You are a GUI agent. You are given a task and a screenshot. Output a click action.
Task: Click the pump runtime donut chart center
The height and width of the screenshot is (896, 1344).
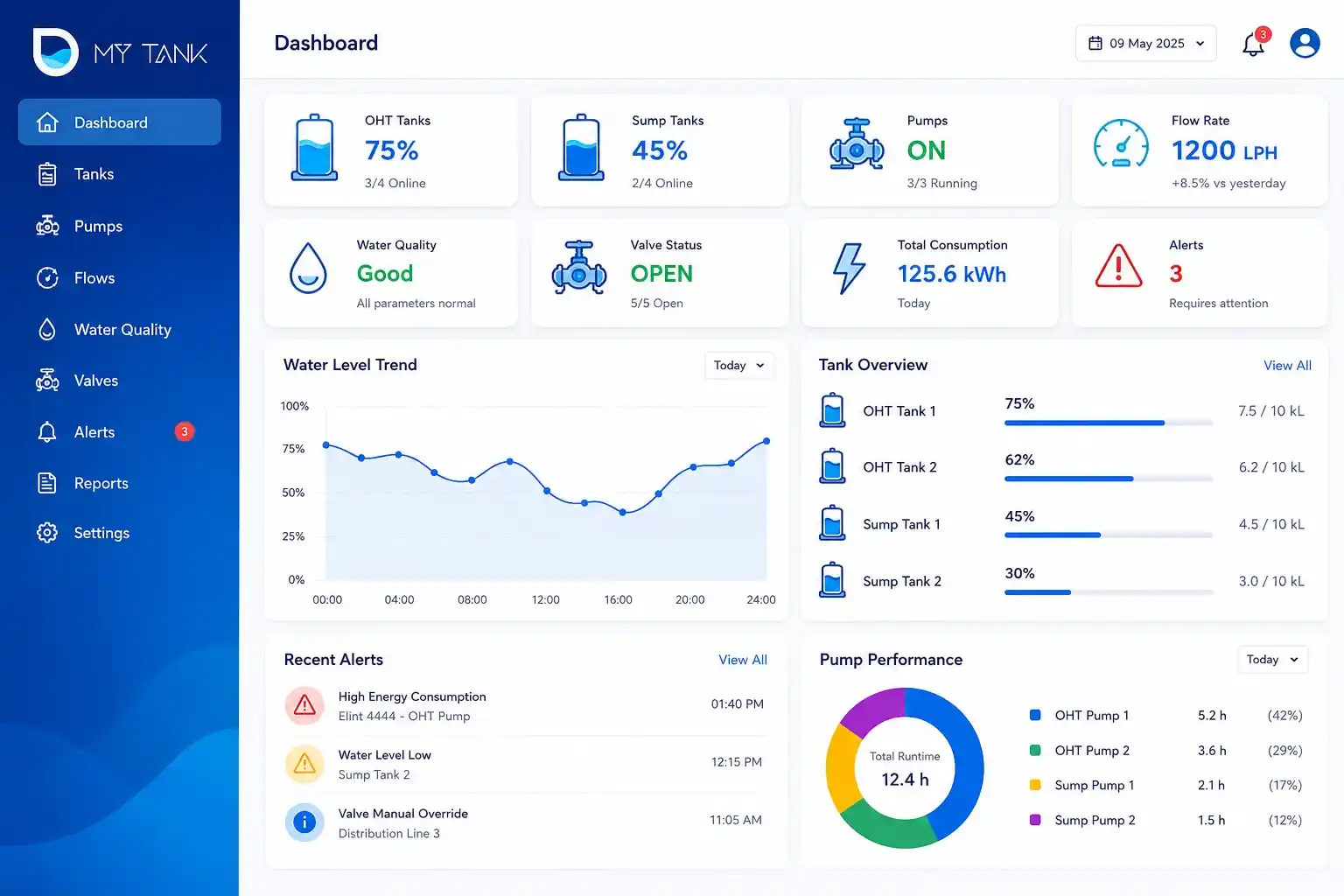click(905, 768)
